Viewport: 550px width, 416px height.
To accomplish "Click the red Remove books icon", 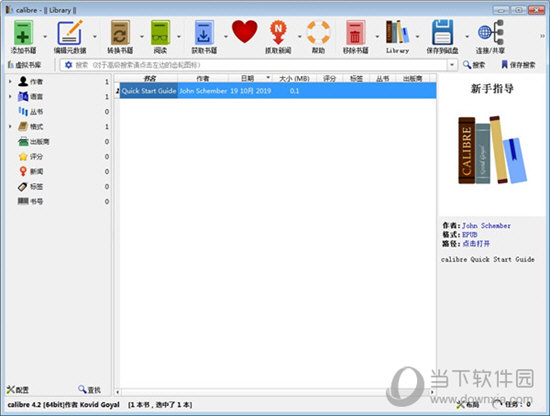I will coord(355,33).
